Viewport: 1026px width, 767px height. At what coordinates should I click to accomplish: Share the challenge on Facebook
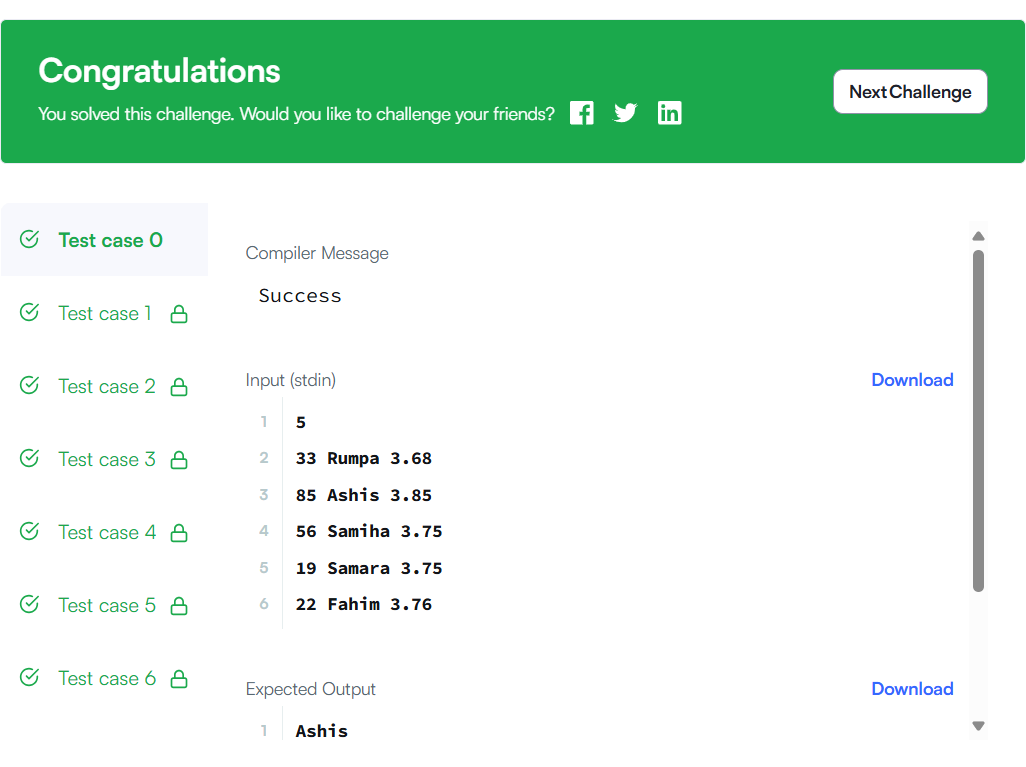[581, 113]
